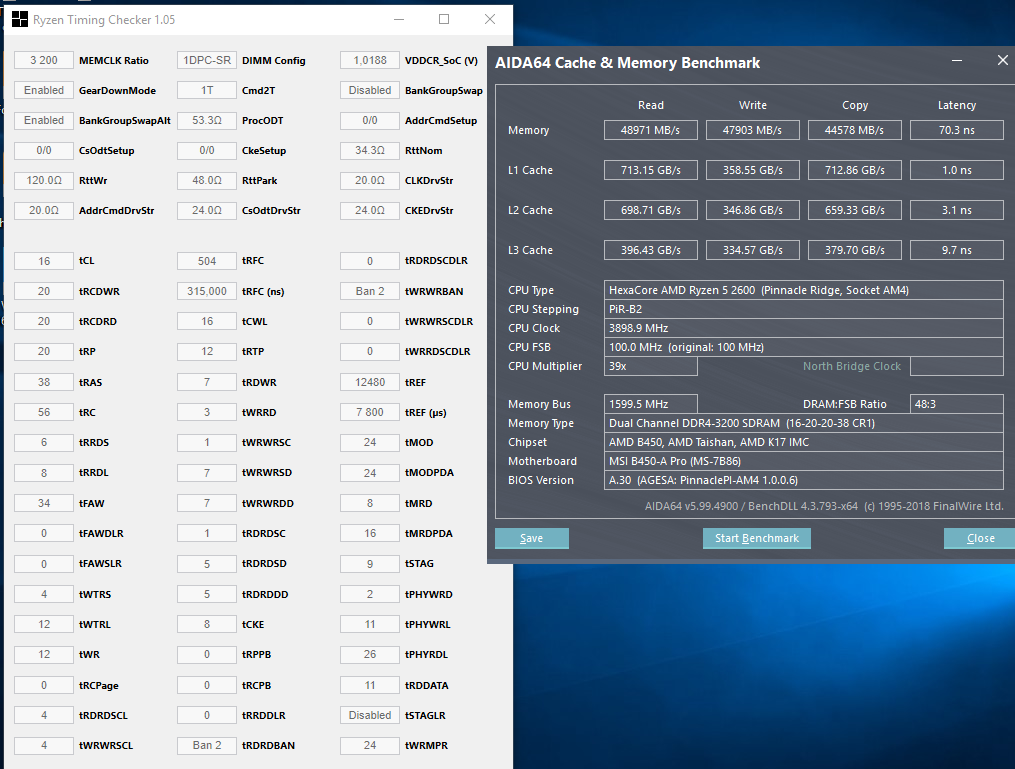The height and width of the screenshot is (769, 1015).
Task: Click the Memory Copy 44578 MB/s field
Action: pyautogui.click(x=854, y=130)
